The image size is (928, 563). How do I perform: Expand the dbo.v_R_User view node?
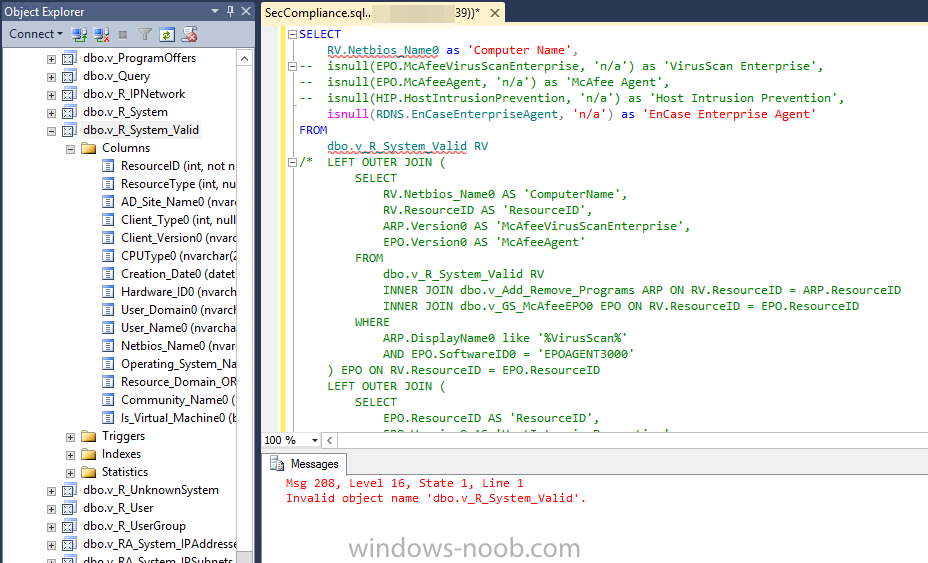51,509
